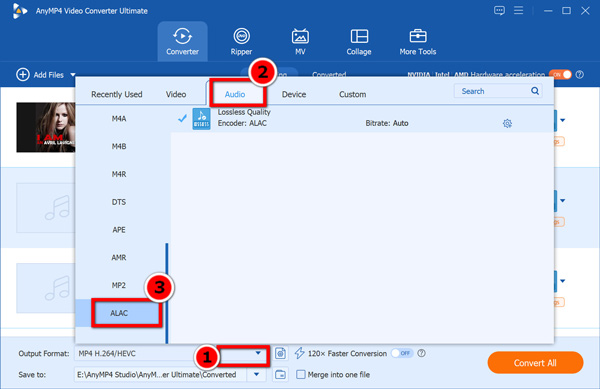Image resolution: width=600 pixels, height=389 pixels.
Task: Click the Add Files button label
Action: pos(49,75)
